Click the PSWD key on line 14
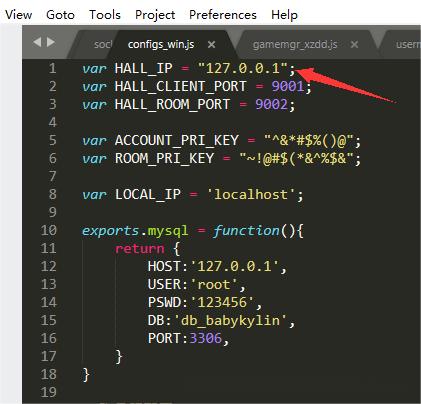The width and height of the screenshot is (421, 404). (164, 303)
